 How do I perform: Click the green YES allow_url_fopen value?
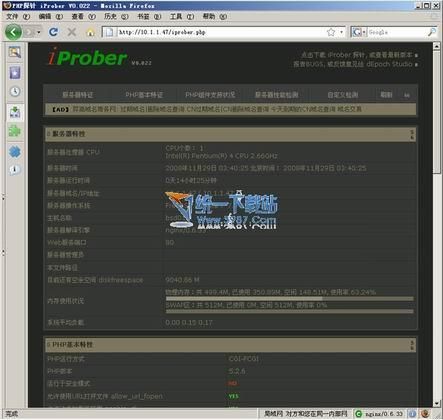coord(234,396)
